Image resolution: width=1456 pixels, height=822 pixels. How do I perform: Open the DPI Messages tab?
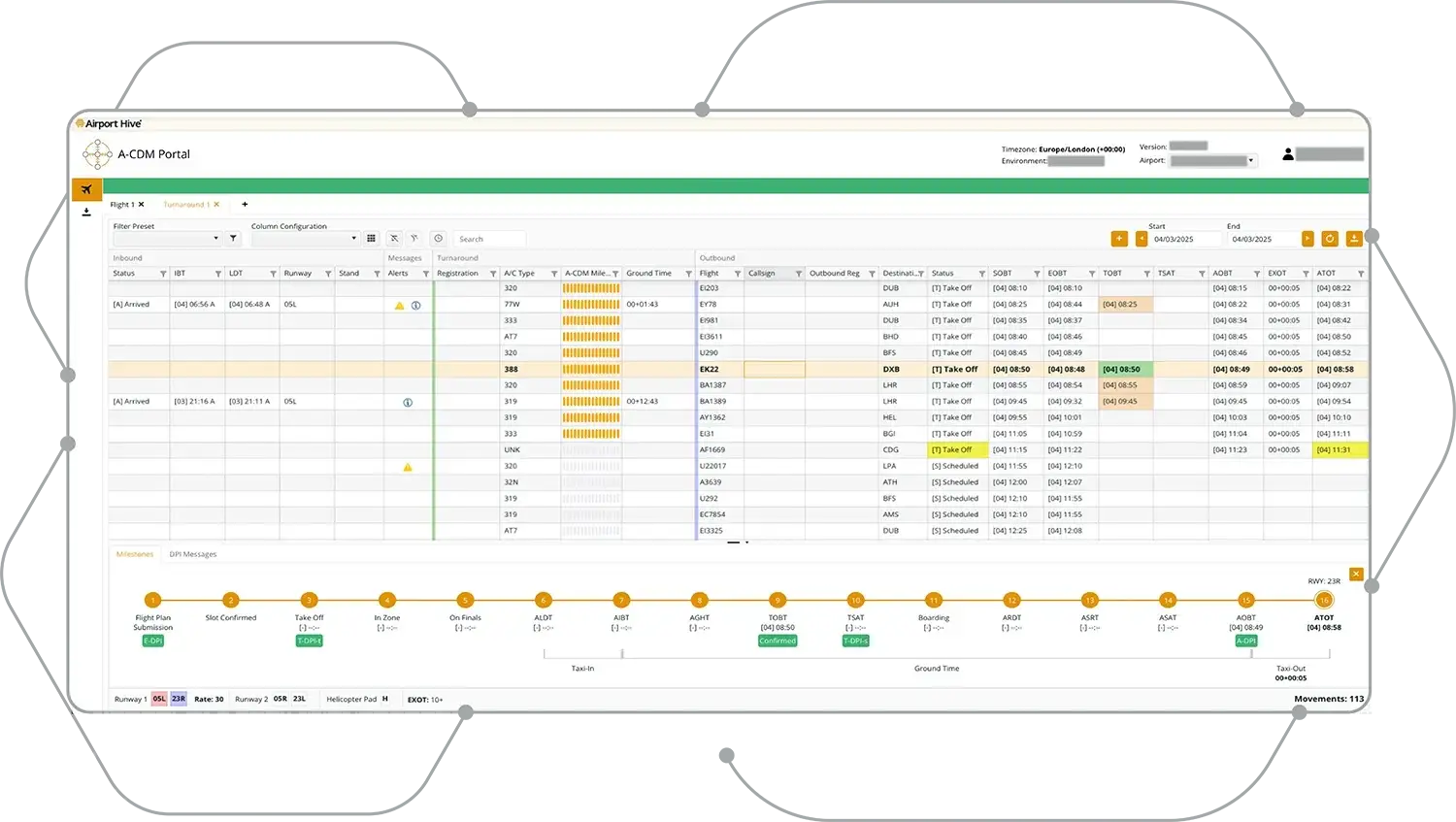(x=192, y=554)
